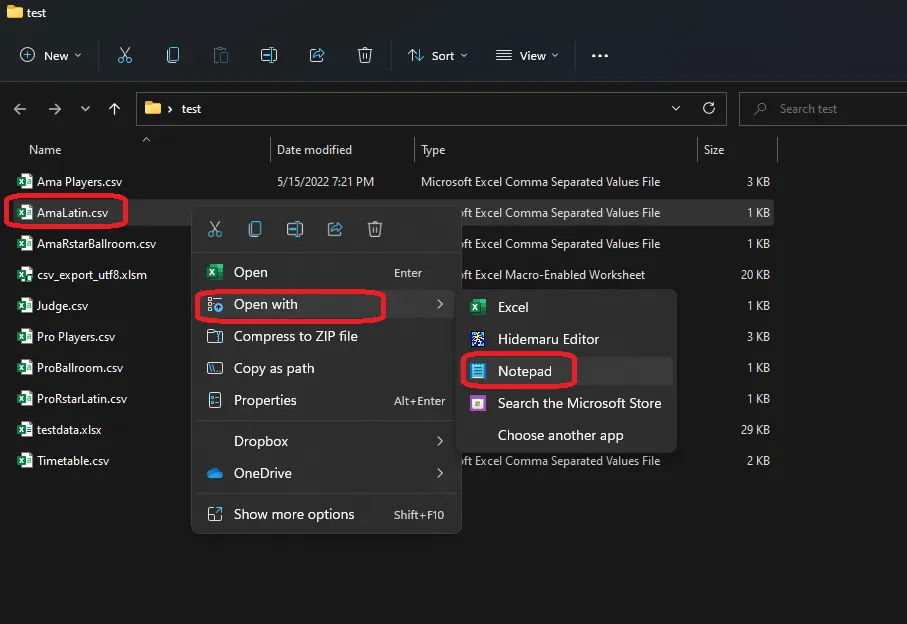Screen dimensions: 907x624
Task: Select the Timetable.csv file
Action: (x=72, y=461)
